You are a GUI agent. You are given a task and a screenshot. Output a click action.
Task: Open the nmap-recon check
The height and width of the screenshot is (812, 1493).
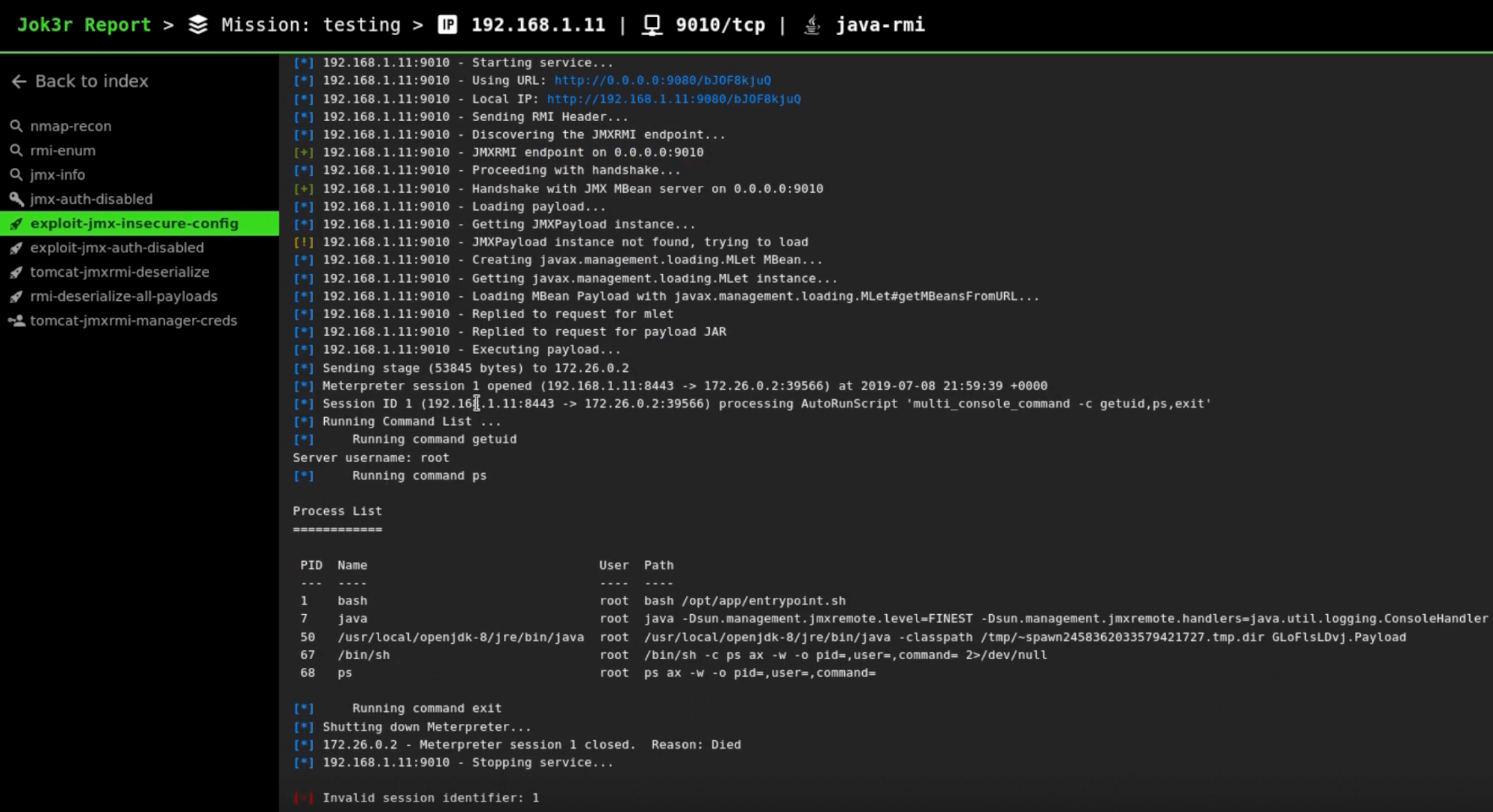tap(71, 126)
